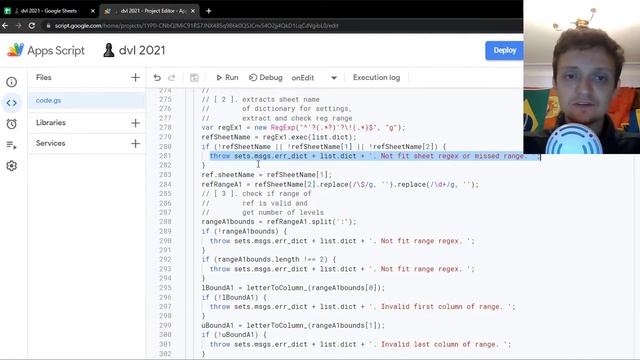The width and height of the screenshot is (640, 360).
Task: Open the Executions list icon
Action: [x=11, y=145]
